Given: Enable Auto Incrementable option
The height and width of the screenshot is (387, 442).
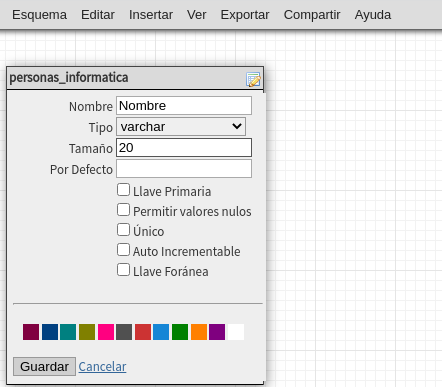Looking at the screenshot, I should pyautogui.click(x=123, y=250).
